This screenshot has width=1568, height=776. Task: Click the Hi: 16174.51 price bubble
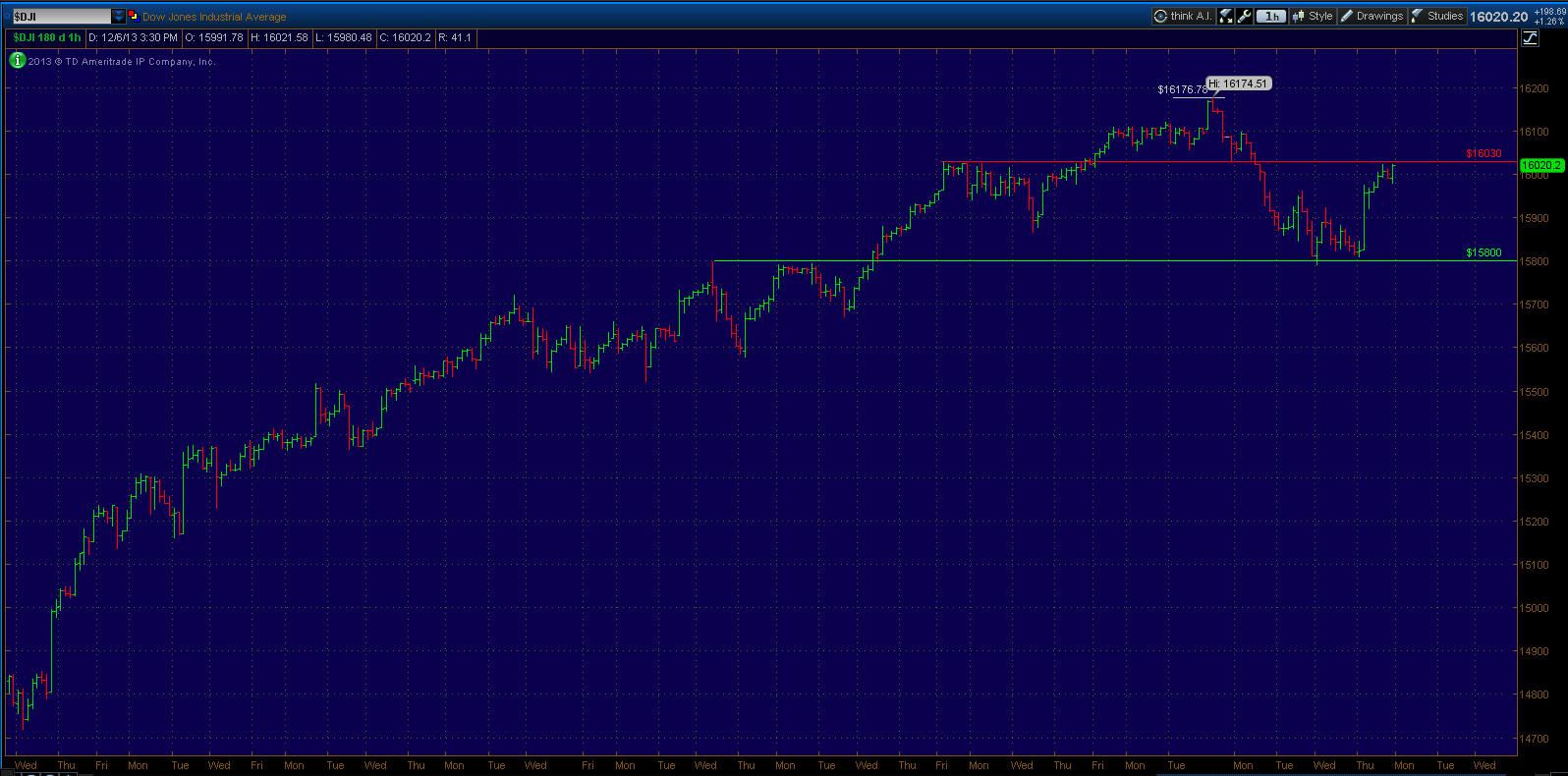(x=1239, y=83)
